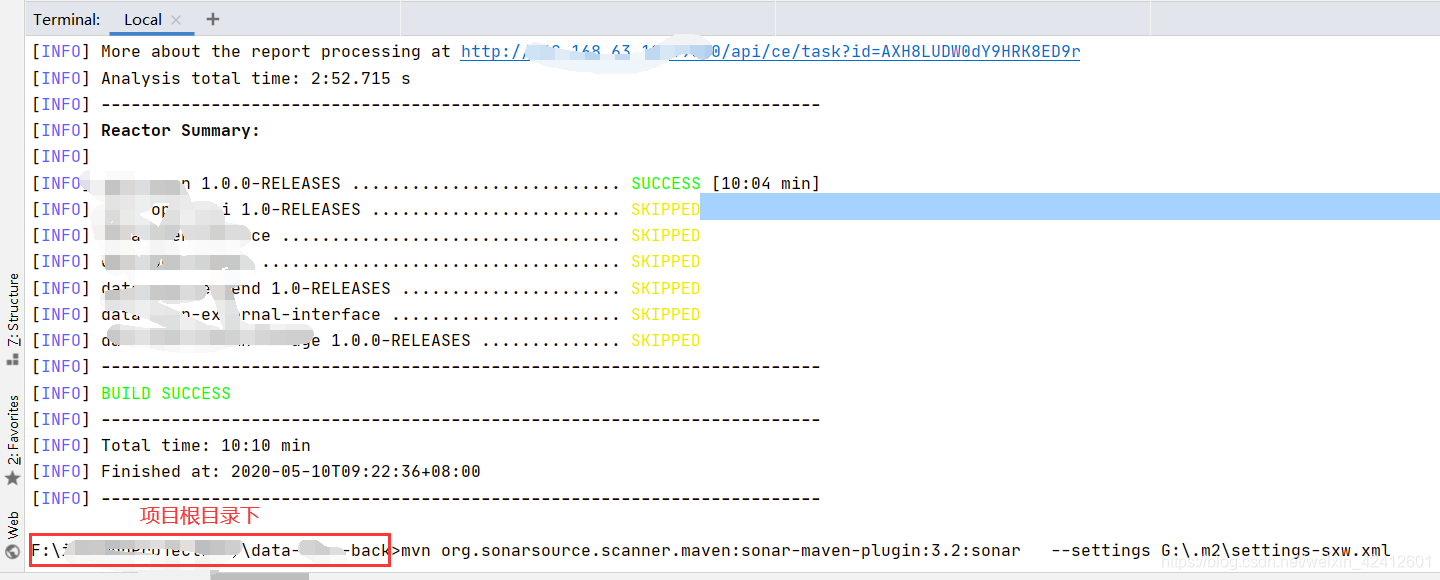Click the '--settings G:\.m2\settings-sxw.xml' argument
The width and height of the screenshot is (1440, 580).
(1221, 550)
